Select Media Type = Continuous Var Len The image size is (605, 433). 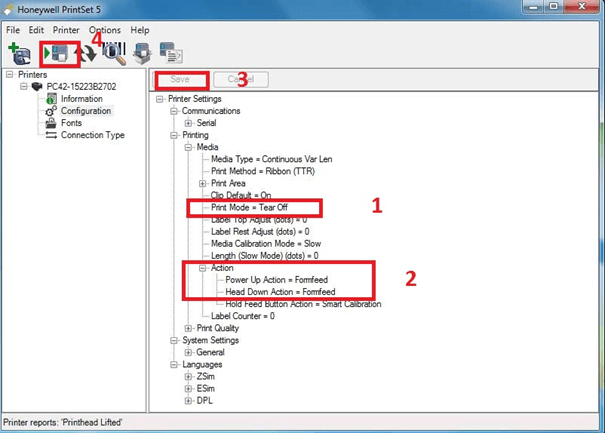click(x=272, y=159)
